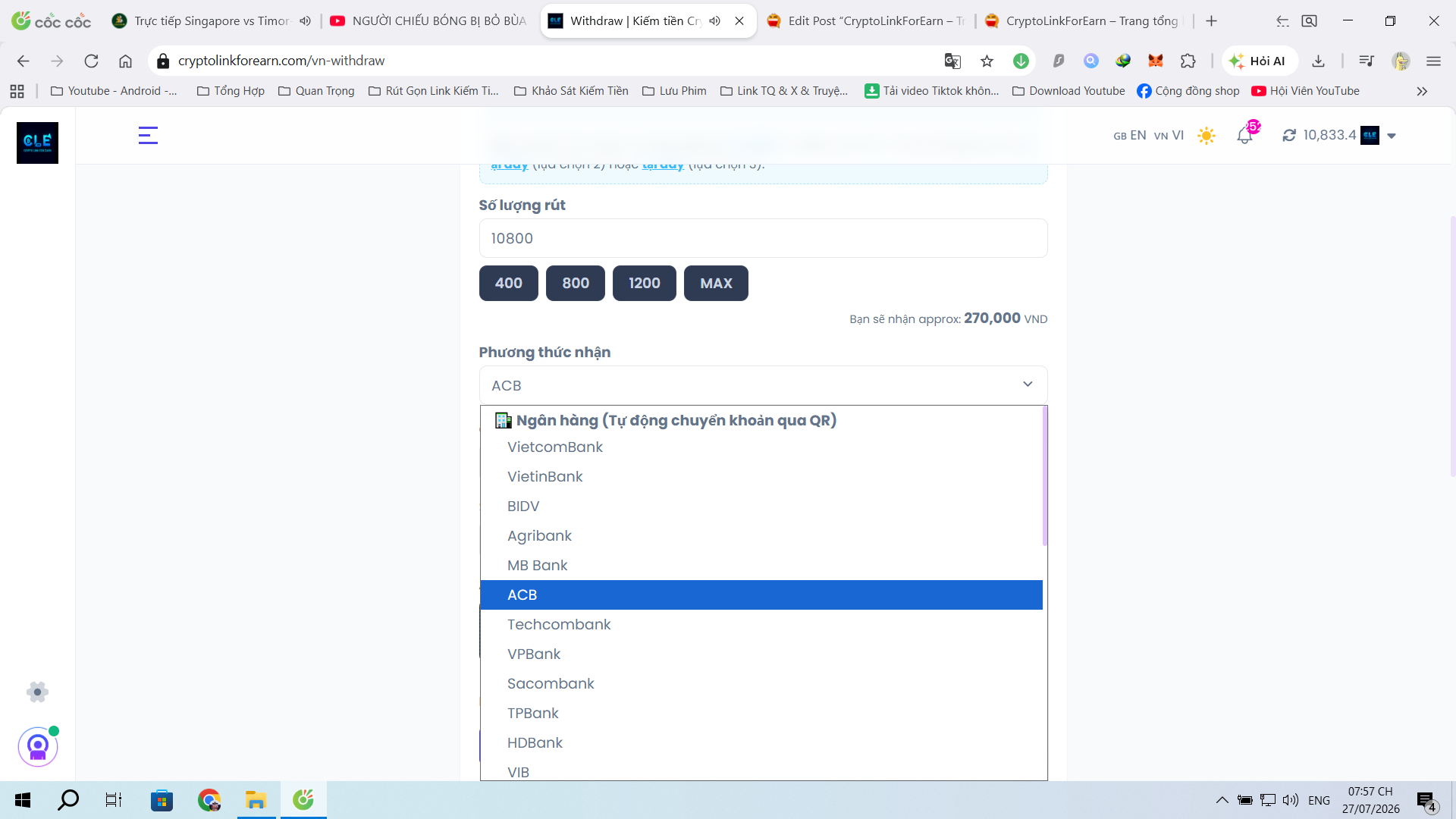Select VietcomBank from the list

click(x=761, y=447)
